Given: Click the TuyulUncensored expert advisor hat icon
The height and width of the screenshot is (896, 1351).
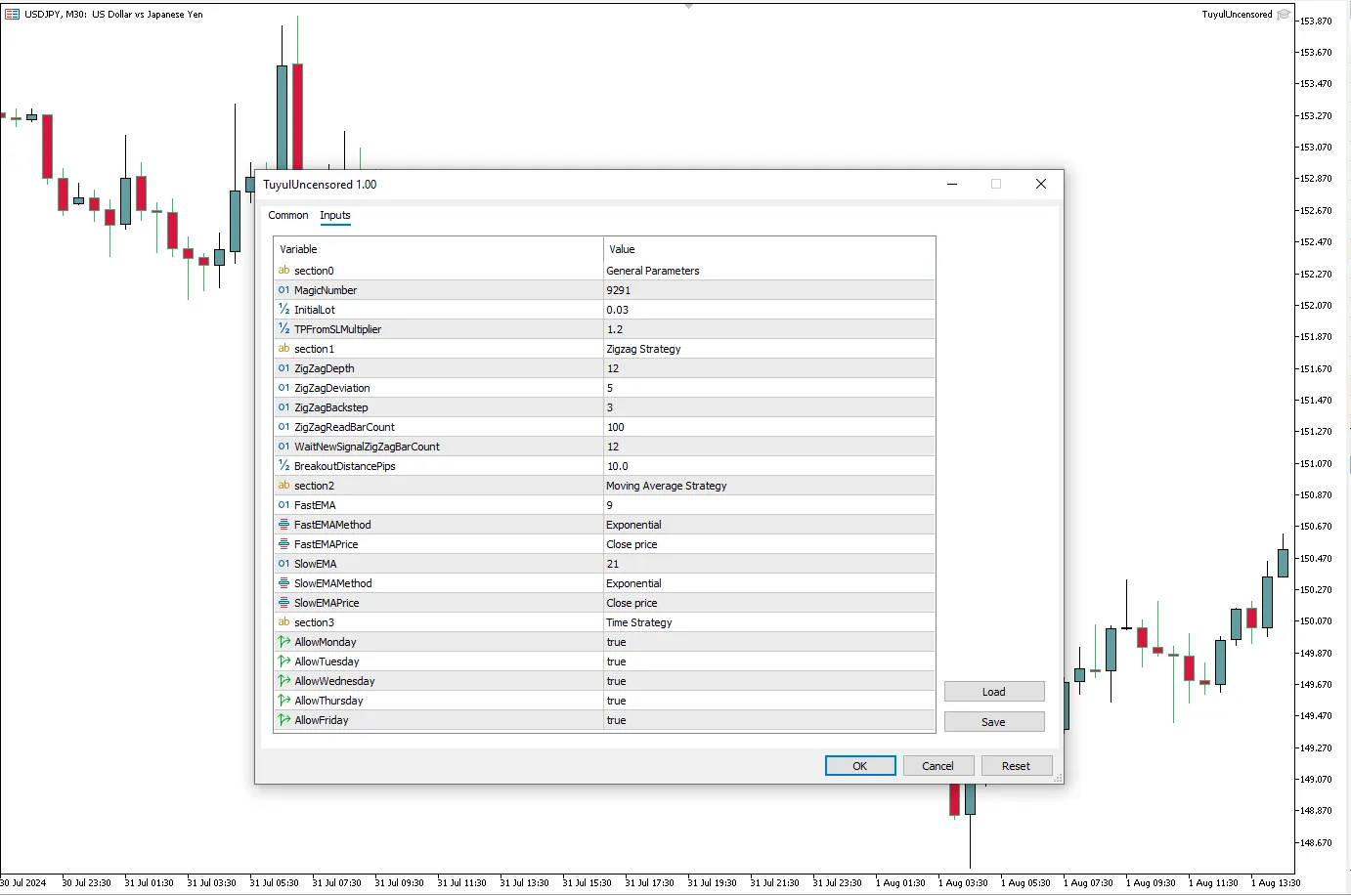Looking at the screenshot, I should point(1284,15).
